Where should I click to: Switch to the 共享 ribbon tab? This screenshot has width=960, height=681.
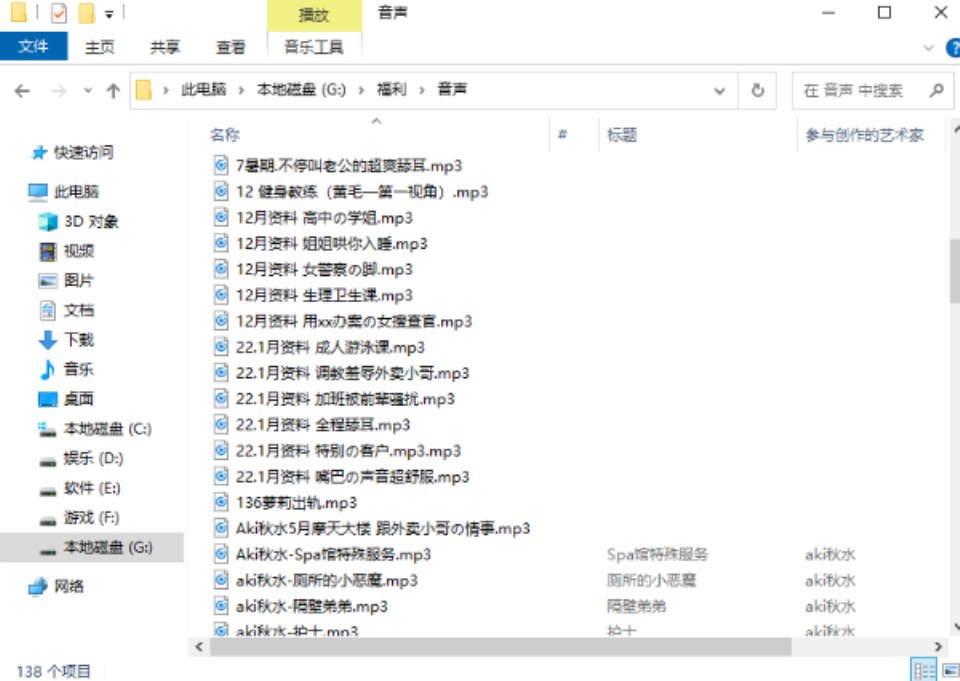click(165, 47)
